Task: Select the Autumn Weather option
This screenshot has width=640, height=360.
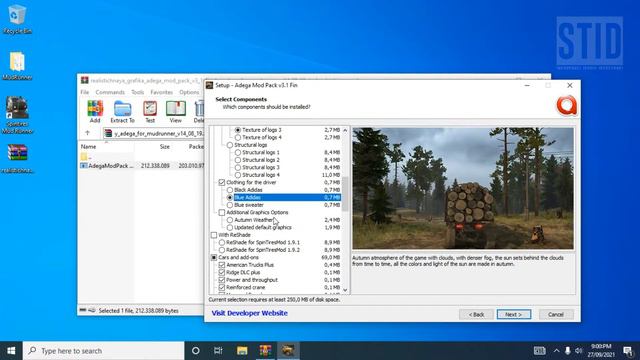Action: [230, 220]
